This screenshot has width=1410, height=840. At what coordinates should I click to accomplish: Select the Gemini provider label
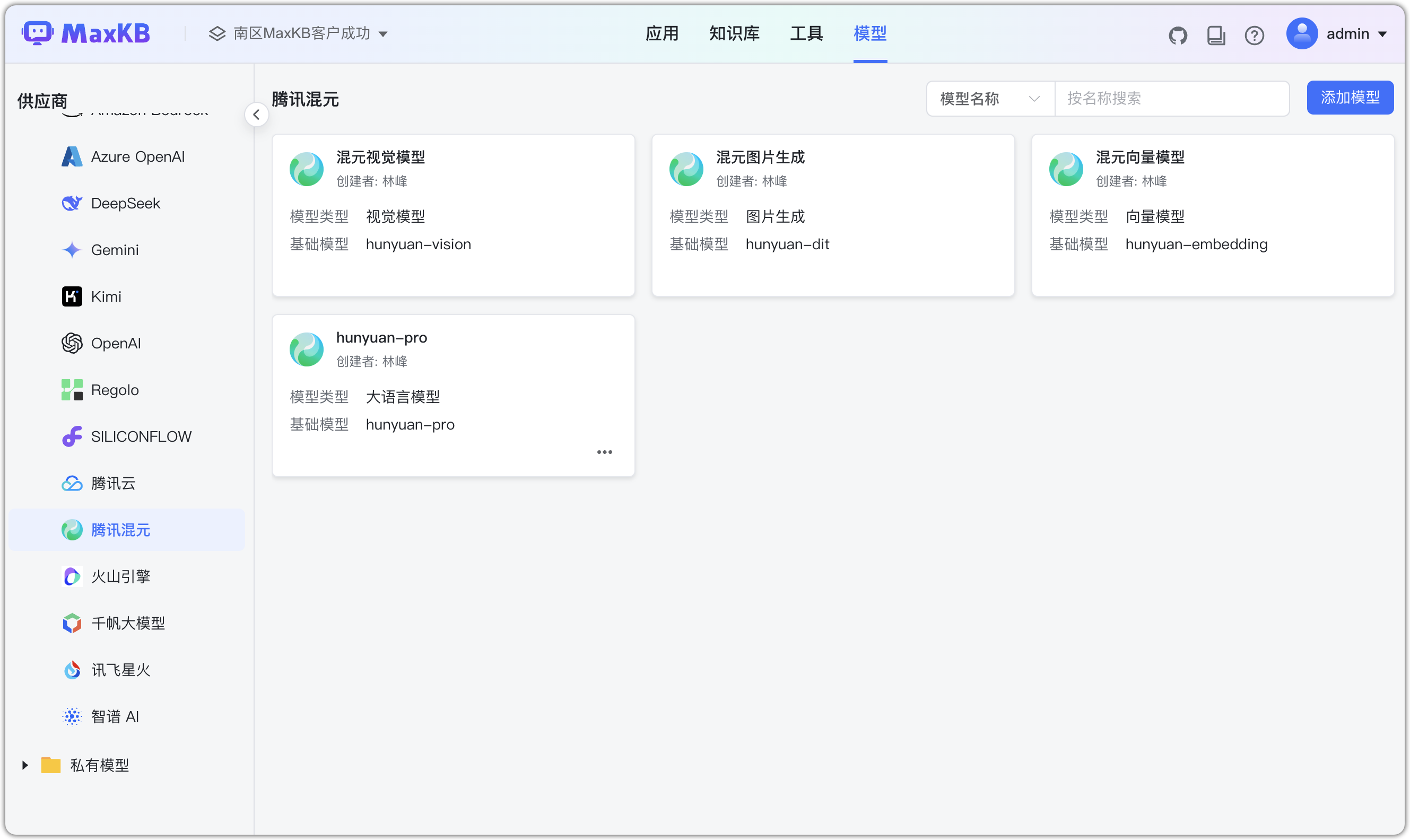coord(115,250)
